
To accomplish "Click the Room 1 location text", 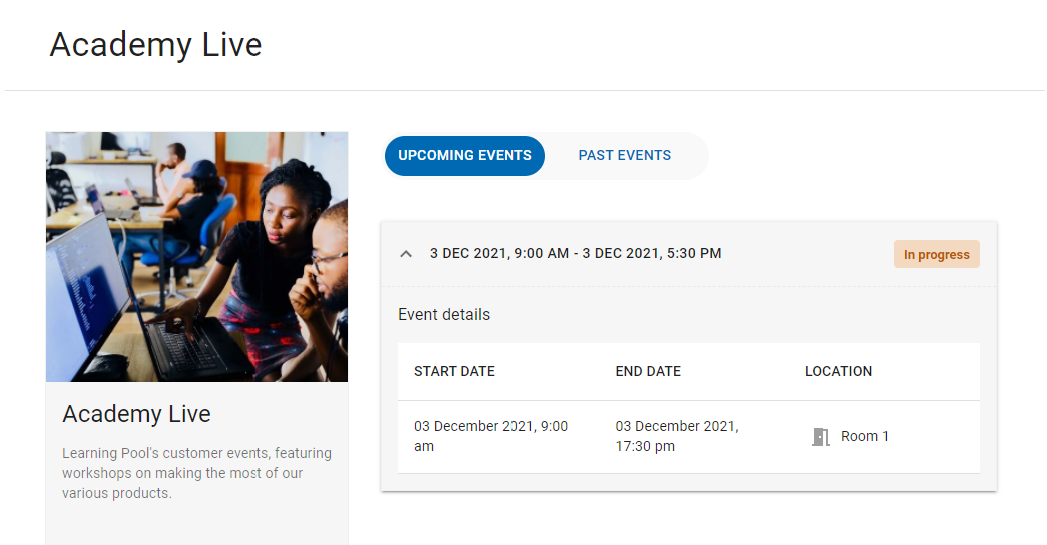I will tap(865, 437).
